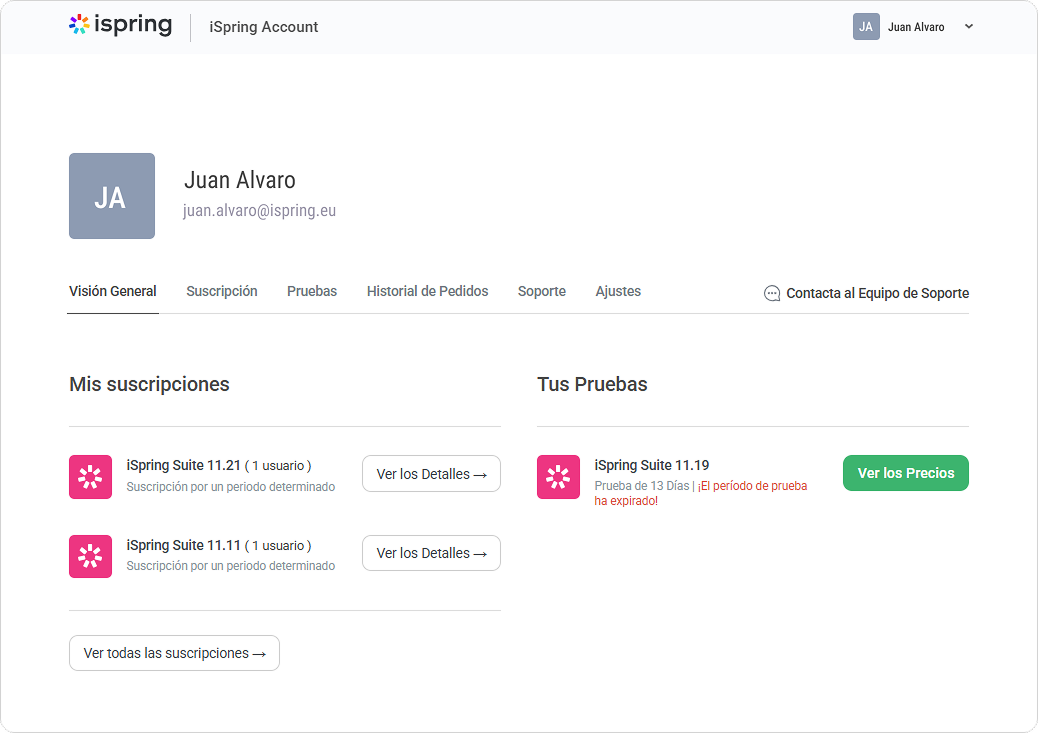Open the Soporte tab

click(x=542, y=291)
